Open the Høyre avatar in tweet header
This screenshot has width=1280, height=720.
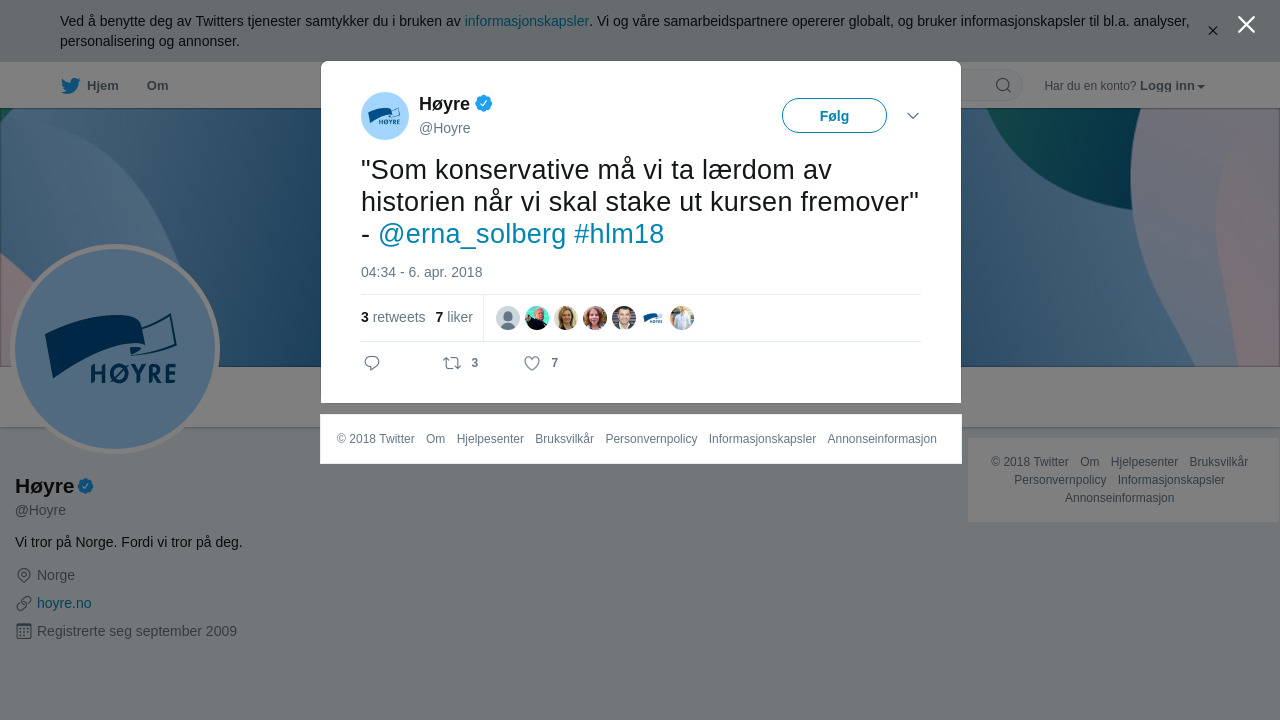pyautogui.click(x=385, y=116)
